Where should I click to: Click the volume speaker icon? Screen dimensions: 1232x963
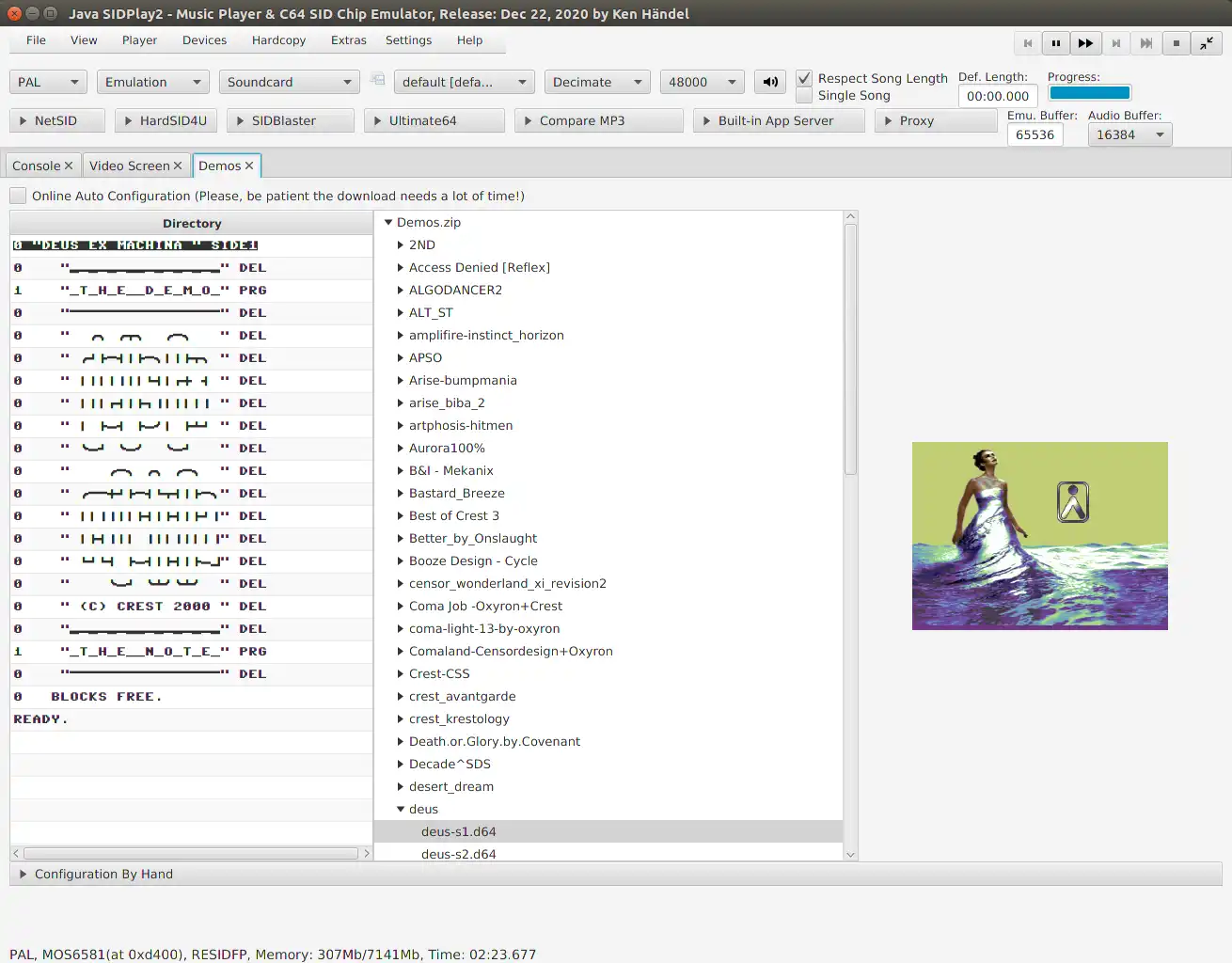tap(769, 81)
